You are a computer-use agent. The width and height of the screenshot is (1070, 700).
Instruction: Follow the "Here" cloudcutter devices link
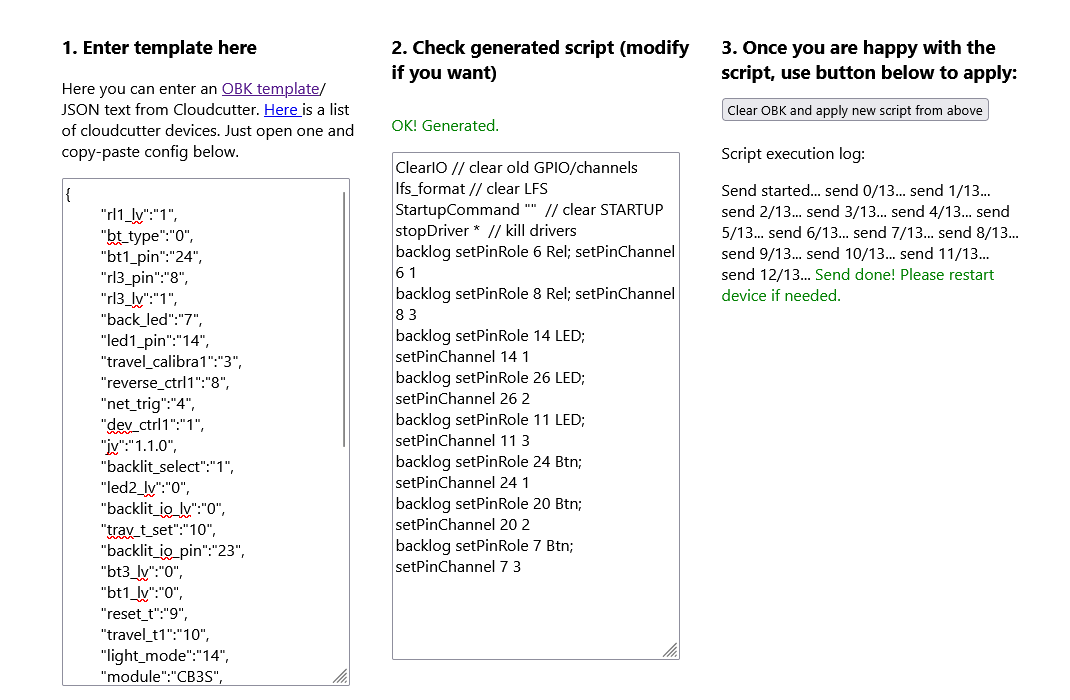click(x=281, y=110)
